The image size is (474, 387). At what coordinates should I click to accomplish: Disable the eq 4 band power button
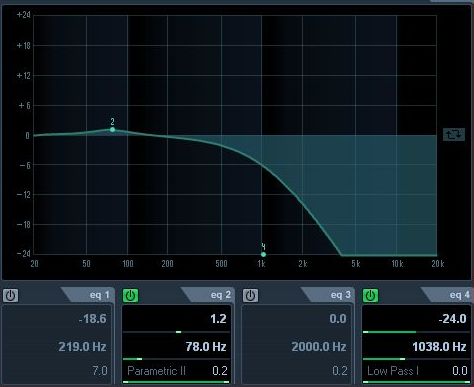[370, 296]
